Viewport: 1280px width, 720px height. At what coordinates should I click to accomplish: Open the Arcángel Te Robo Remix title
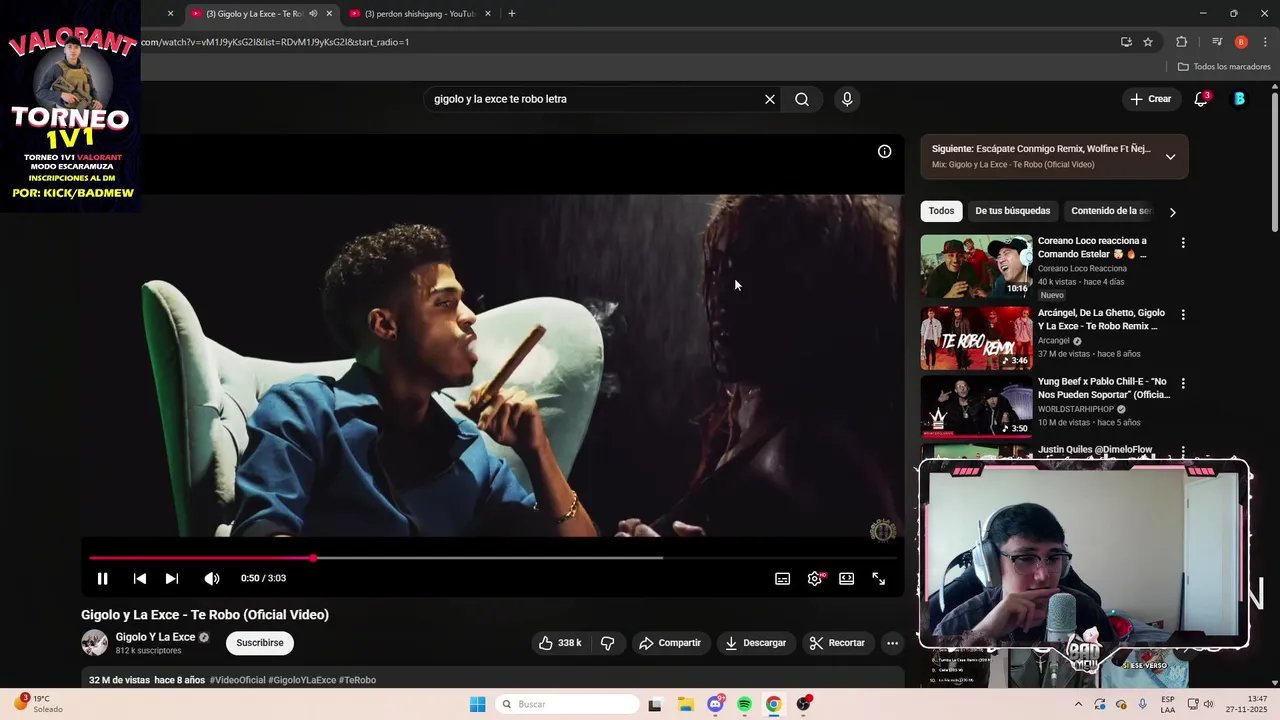click(x=1101, y=319)
